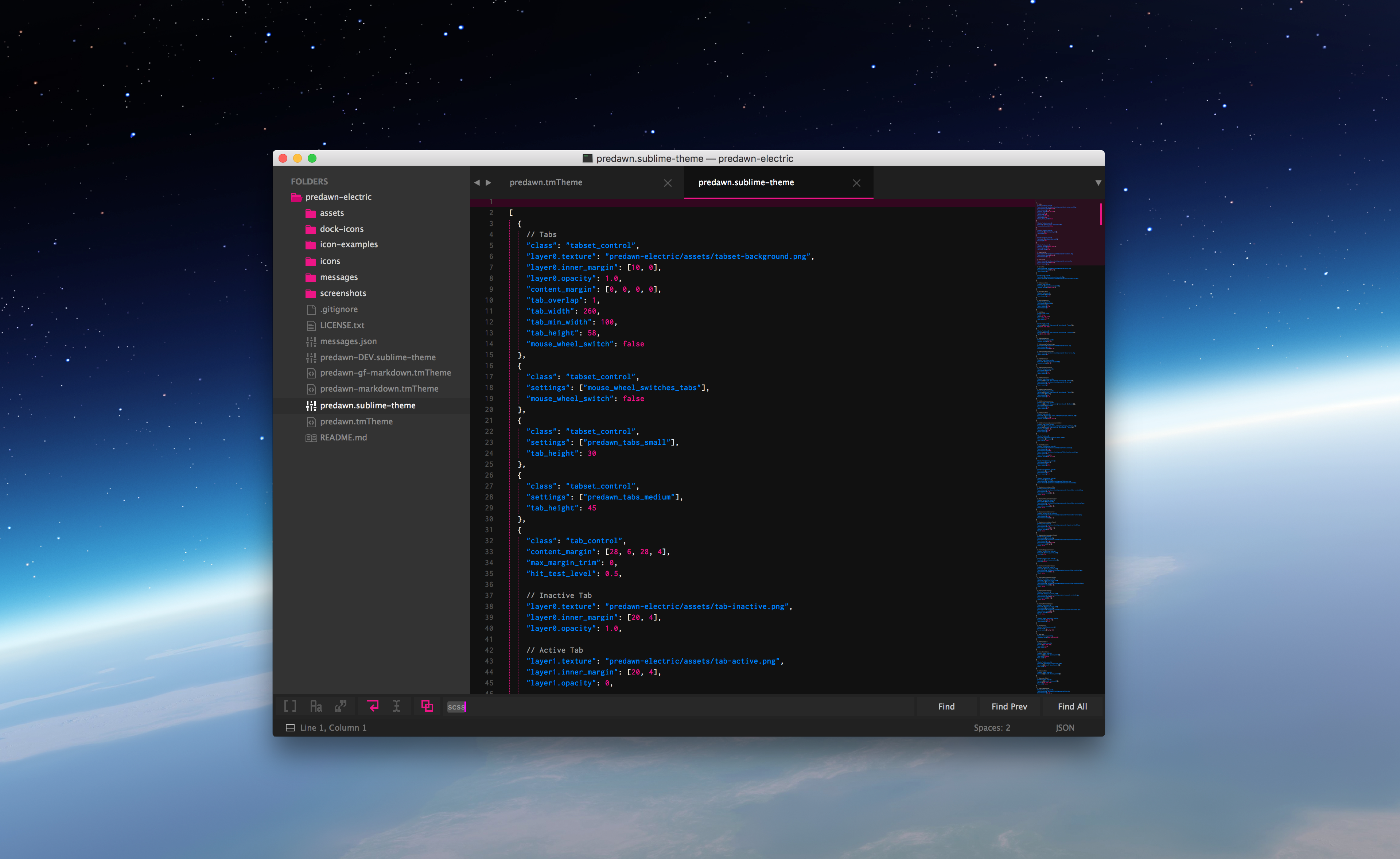Viewport: 1400px width, 859px height.
Task: Open the tab list dropdown arrow
Action: click(x=1098, y=182)
